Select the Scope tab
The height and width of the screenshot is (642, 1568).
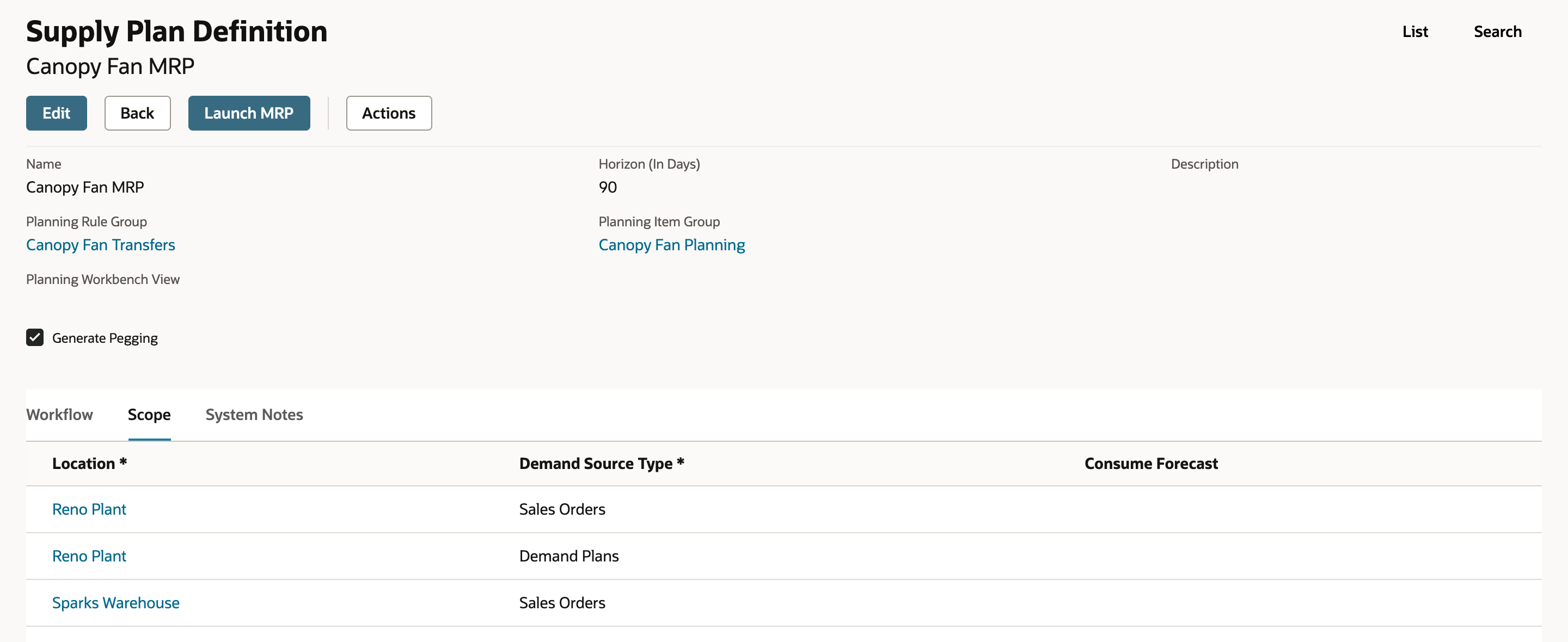[x=149, y=415]
